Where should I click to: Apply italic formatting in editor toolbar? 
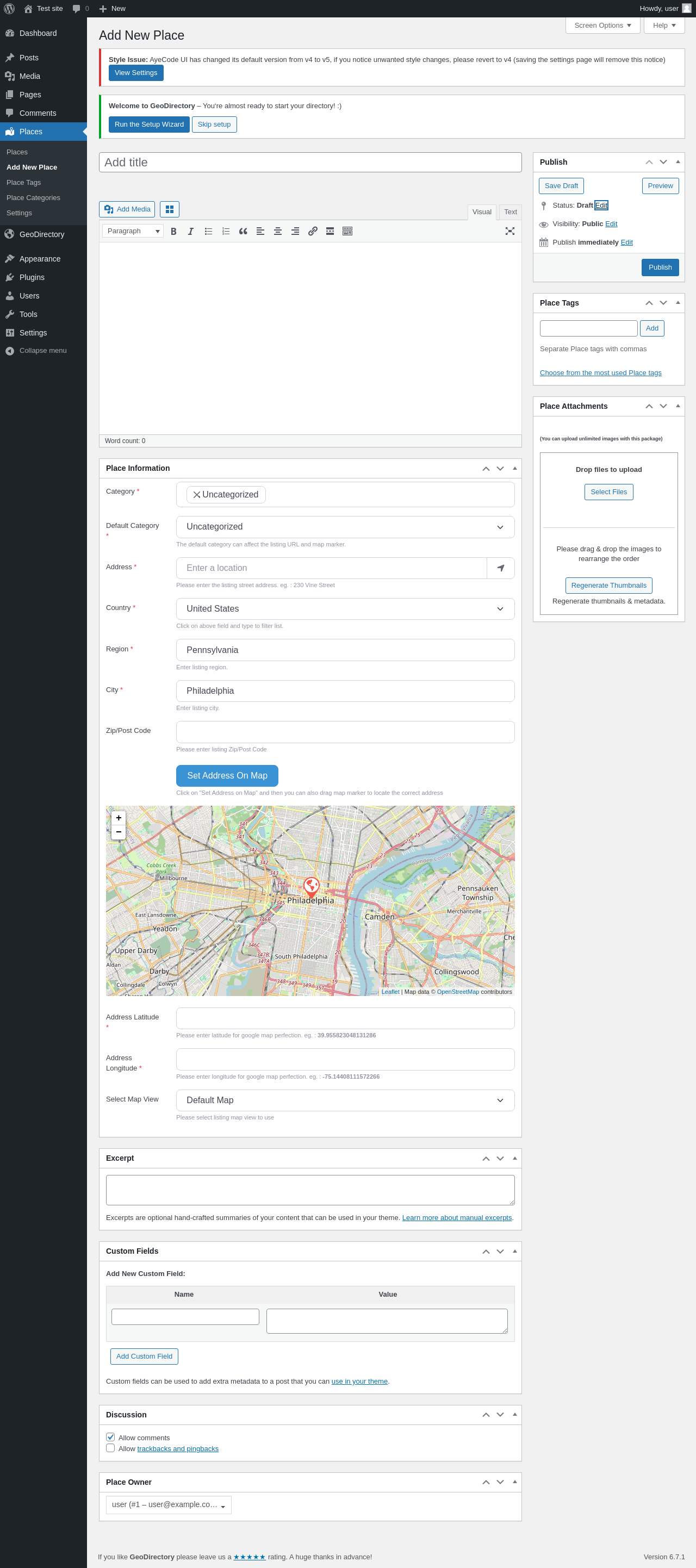point(191,231)
